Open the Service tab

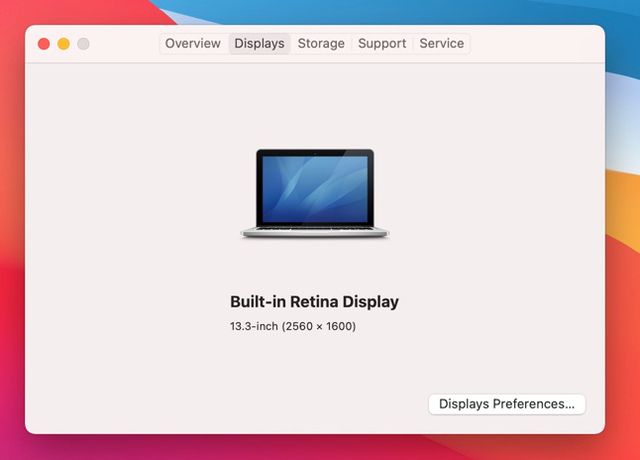(x=442, y=43)
